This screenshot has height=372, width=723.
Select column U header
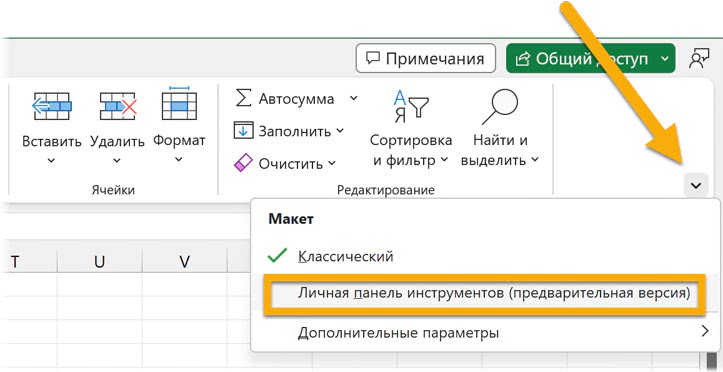click(x=100, y=262)
